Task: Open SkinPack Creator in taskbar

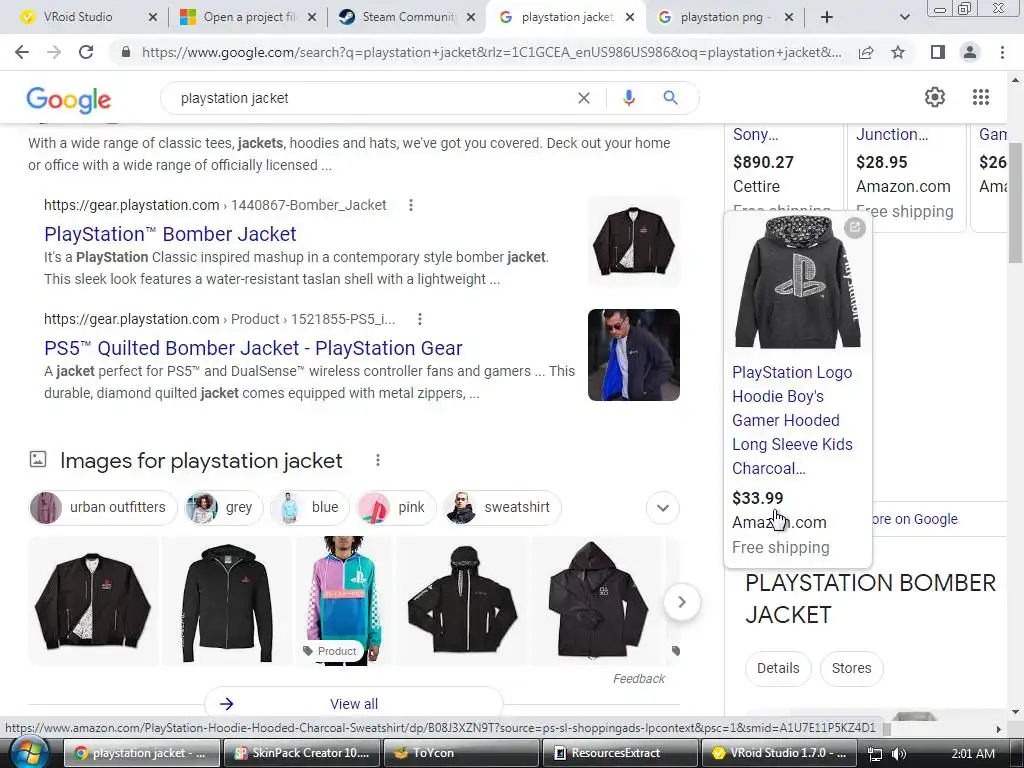Action: (301, 753)
